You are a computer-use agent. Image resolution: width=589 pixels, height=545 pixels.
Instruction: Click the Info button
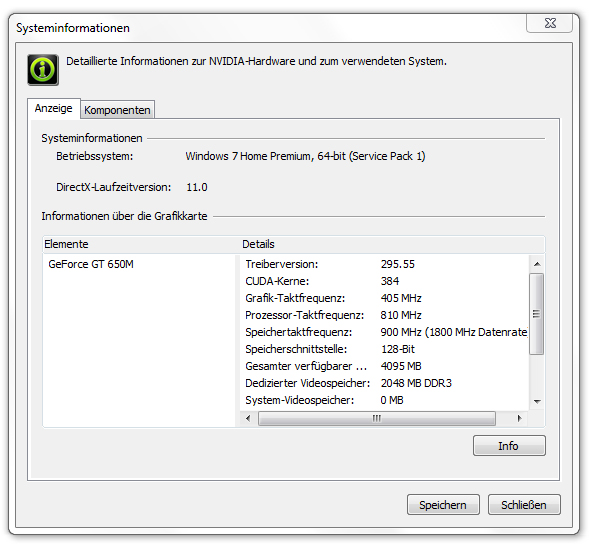tap(509, 446)
